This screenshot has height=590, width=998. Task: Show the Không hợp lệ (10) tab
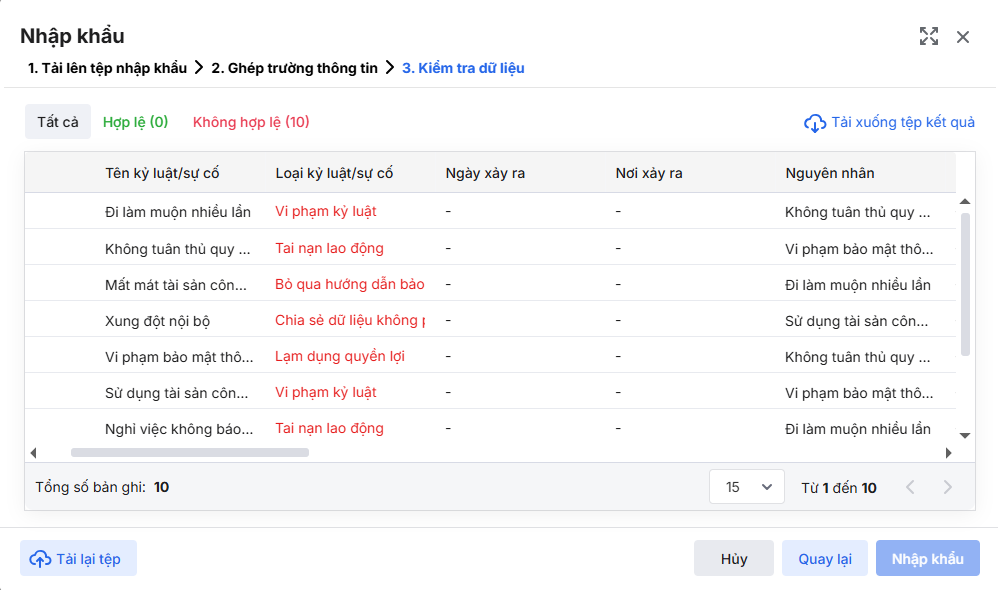click(251, 122)
